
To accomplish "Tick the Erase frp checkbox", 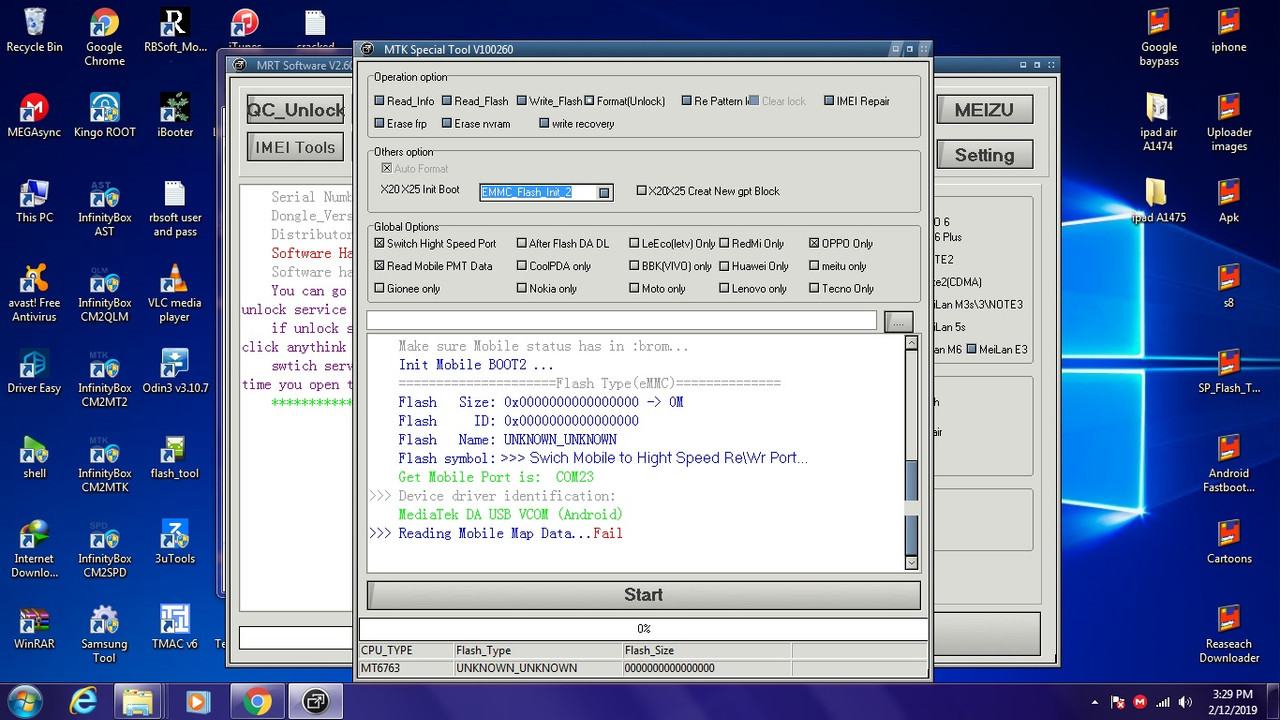I will (x=379, y=124).
